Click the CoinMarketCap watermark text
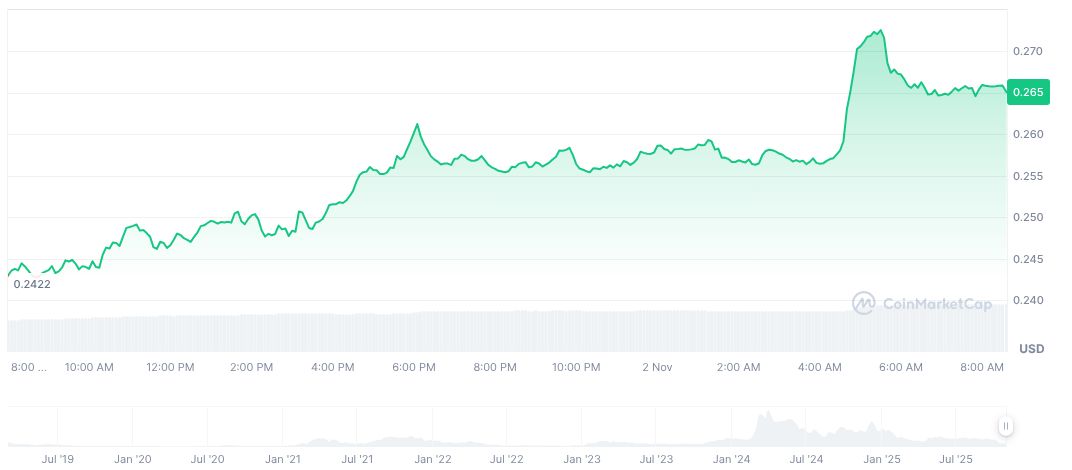Screen dimensions: 1072x470 coord(936,303)
